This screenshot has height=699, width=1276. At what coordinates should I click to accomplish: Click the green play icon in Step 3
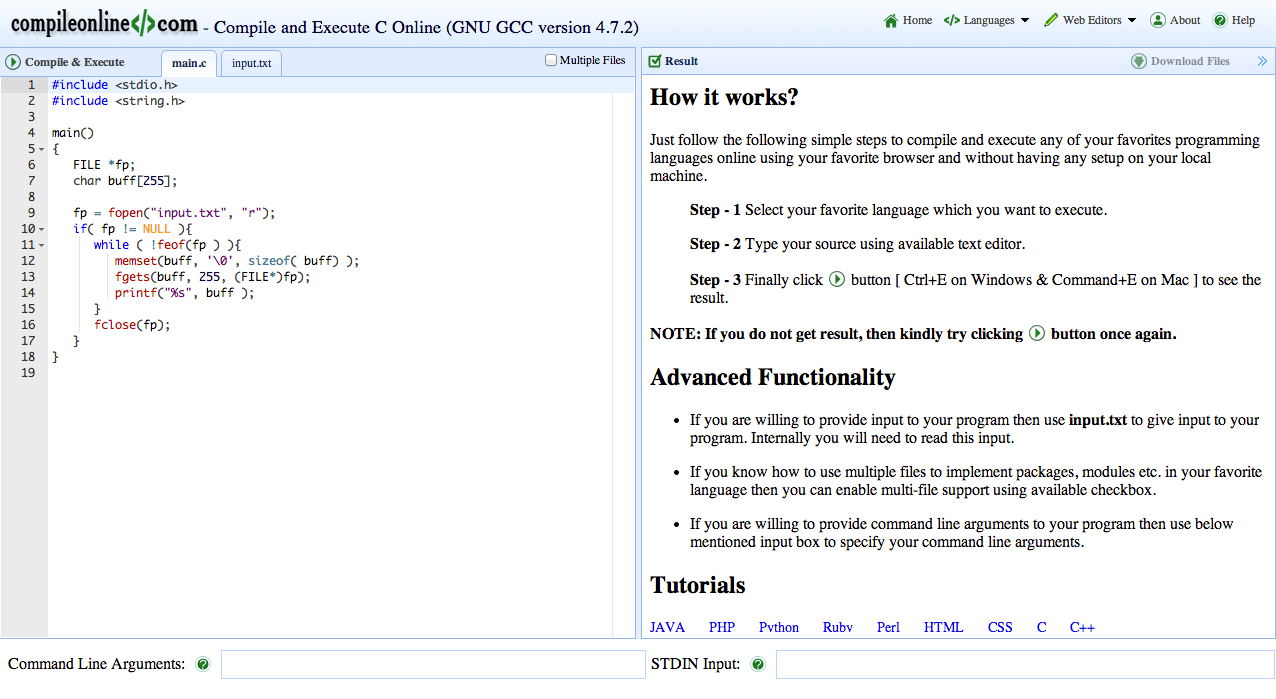coord(836,279)
